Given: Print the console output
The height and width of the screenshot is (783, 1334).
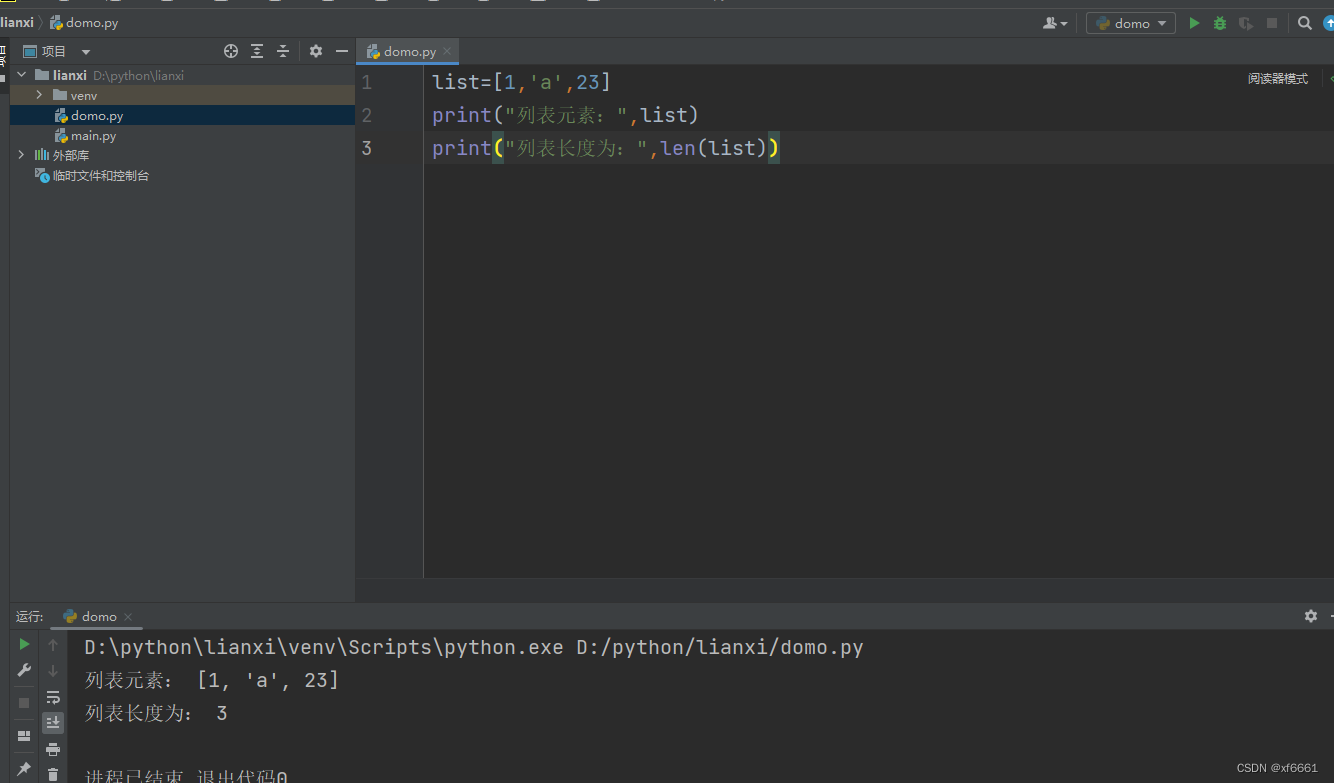Looking at the screenshot, I should click(53, 749).
